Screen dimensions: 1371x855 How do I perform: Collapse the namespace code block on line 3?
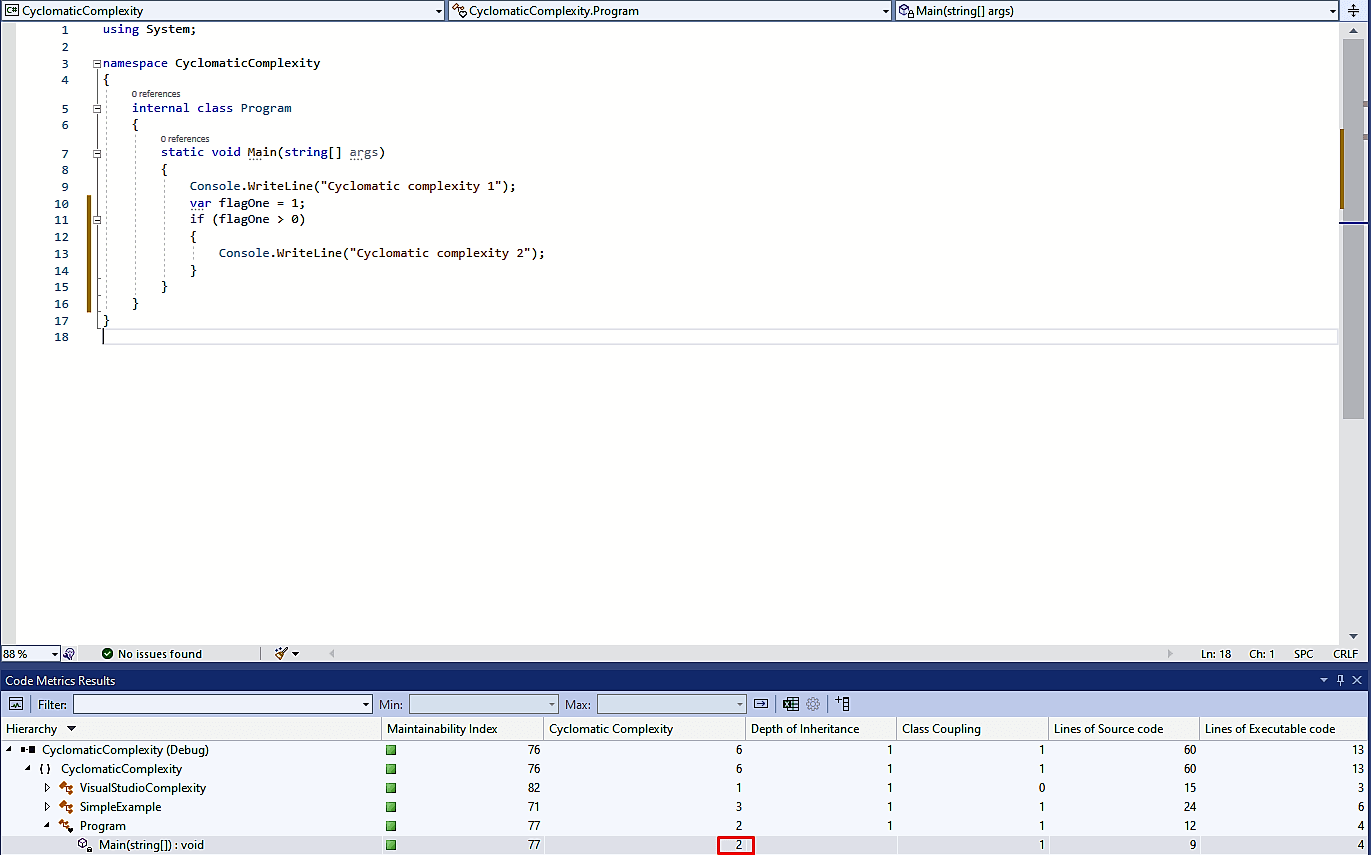[x=97, y=63]
